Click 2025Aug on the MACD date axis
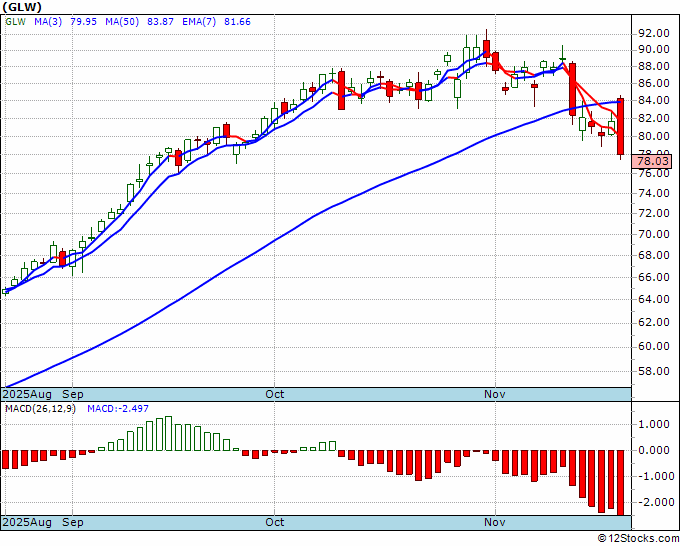Viewport: 680px width, 546px height. tap(27, 522)
